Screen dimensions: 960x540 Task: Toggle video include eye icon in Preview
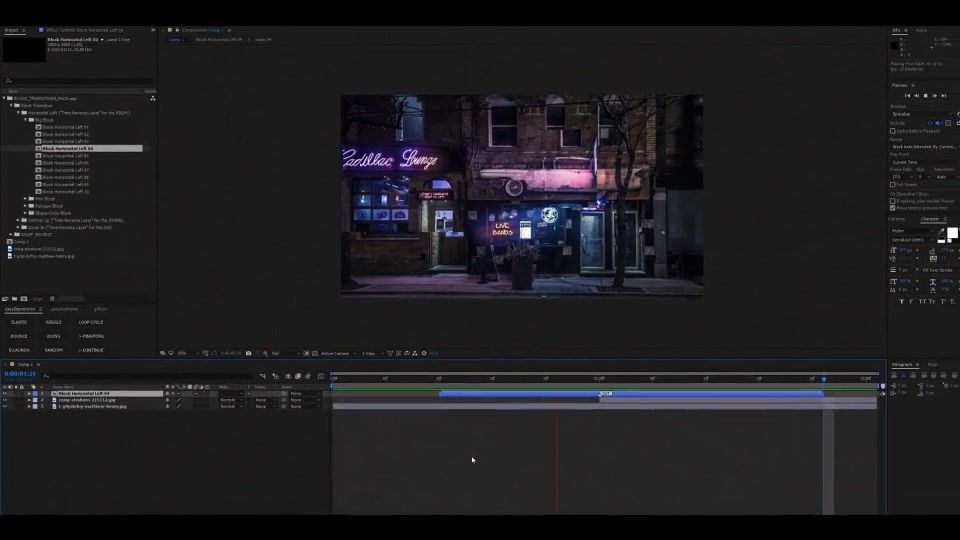930,123
